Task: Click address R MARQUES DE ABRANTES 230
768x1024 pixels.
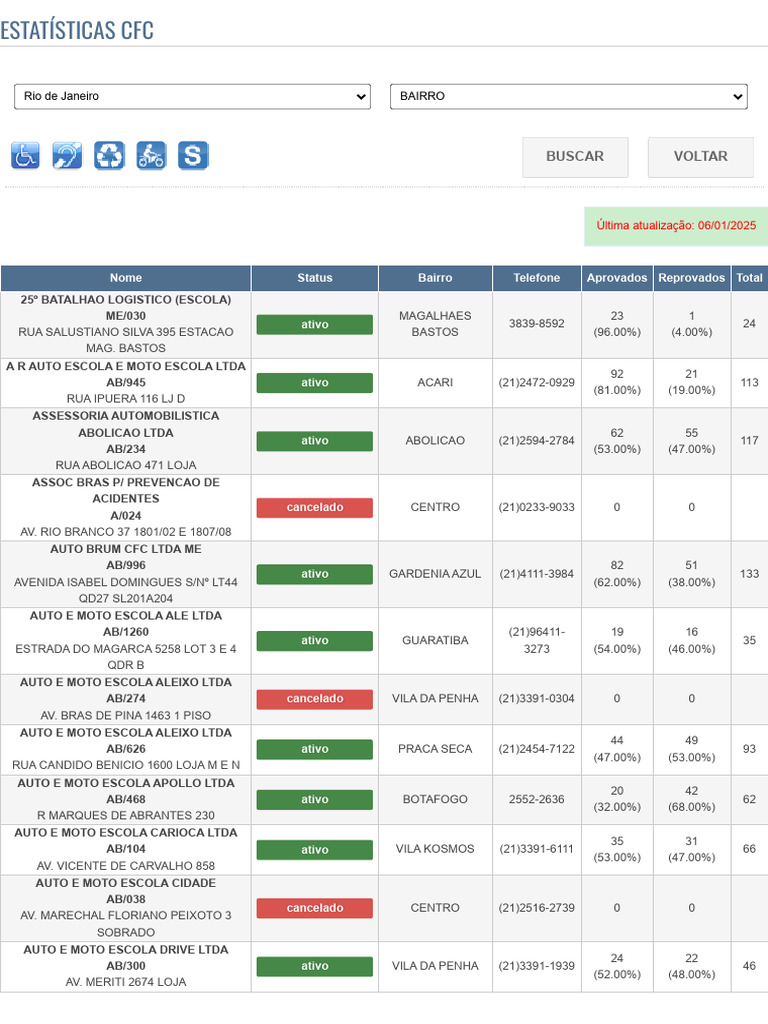Action: pyautogui.click(x=126, y=816)
